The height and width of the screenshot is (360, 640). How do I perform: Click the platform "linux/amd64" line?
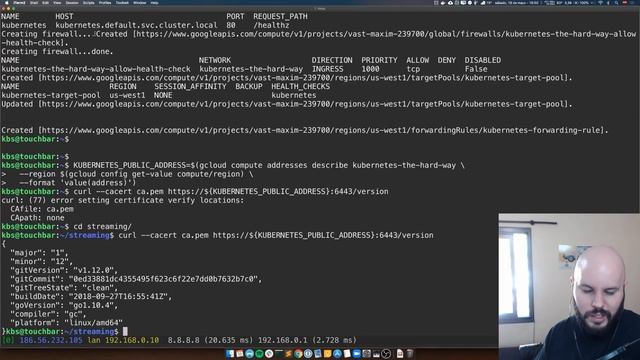click(67, 323)
